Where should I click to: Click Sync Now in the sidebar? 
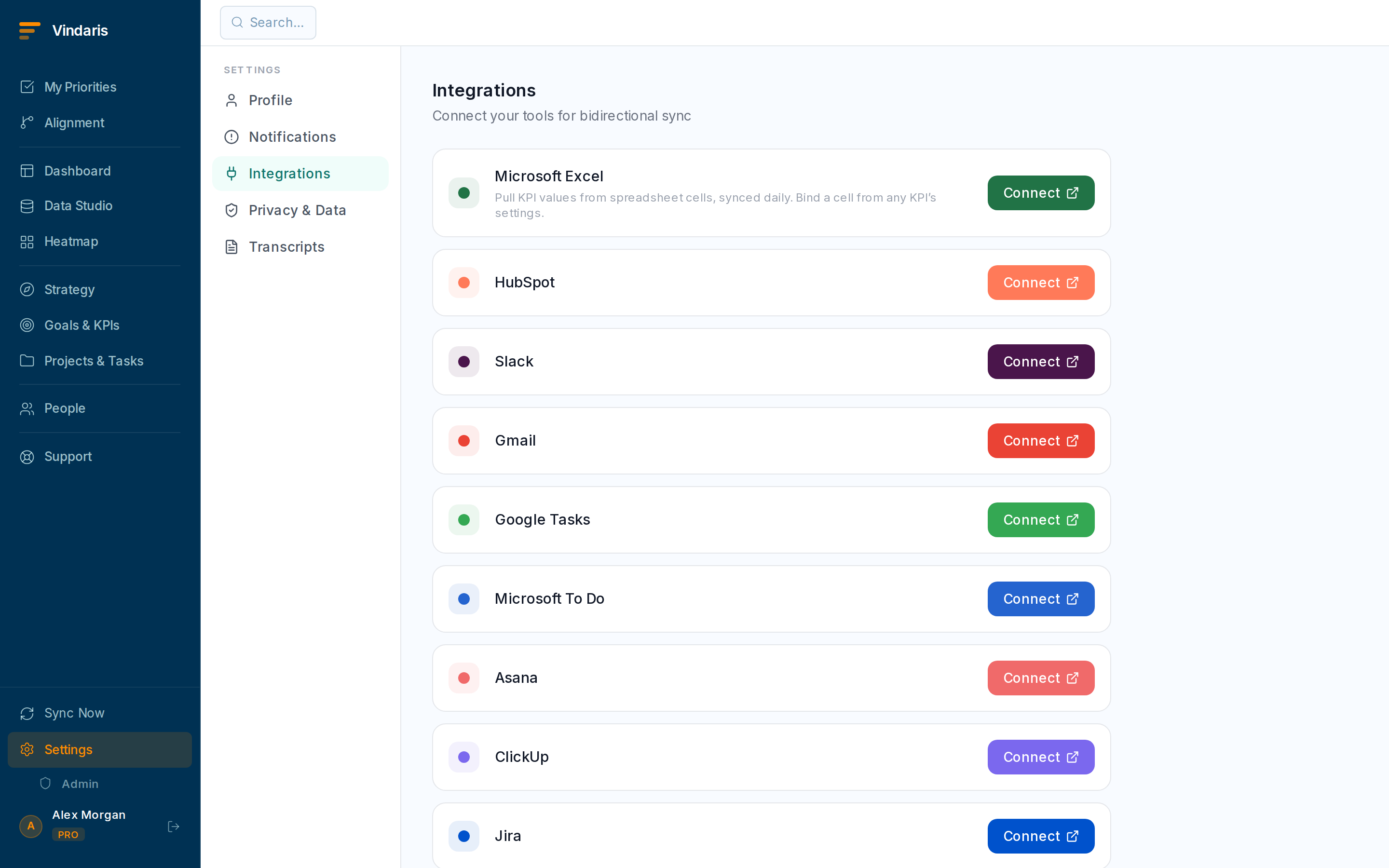tap(100, 713)
